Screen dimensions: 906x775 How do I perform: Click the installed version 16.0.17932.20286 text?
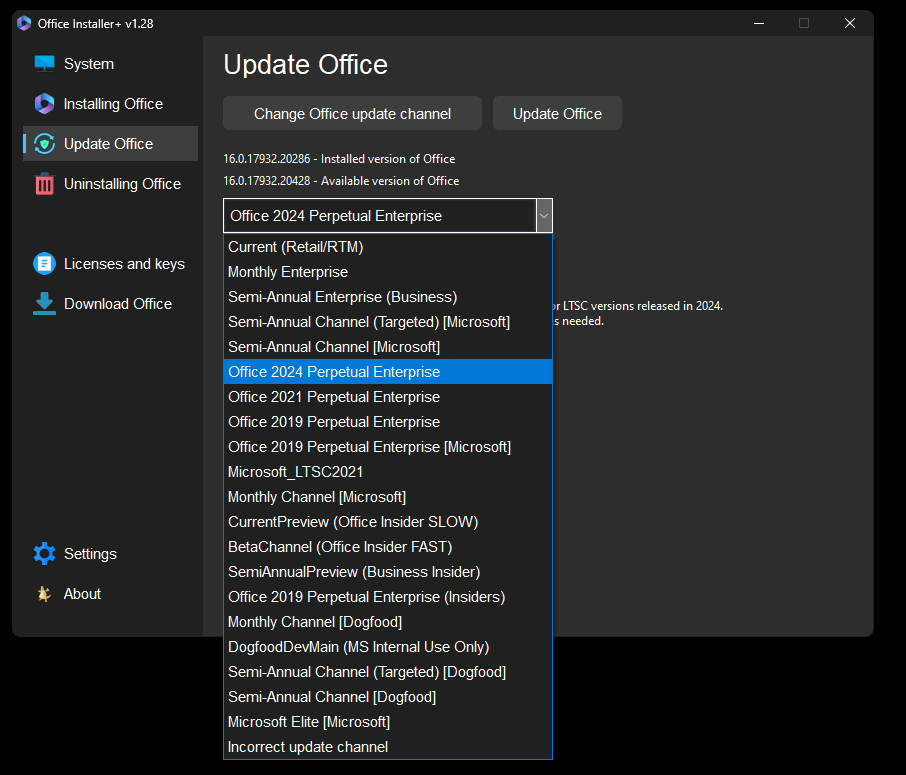click(339, 158)
